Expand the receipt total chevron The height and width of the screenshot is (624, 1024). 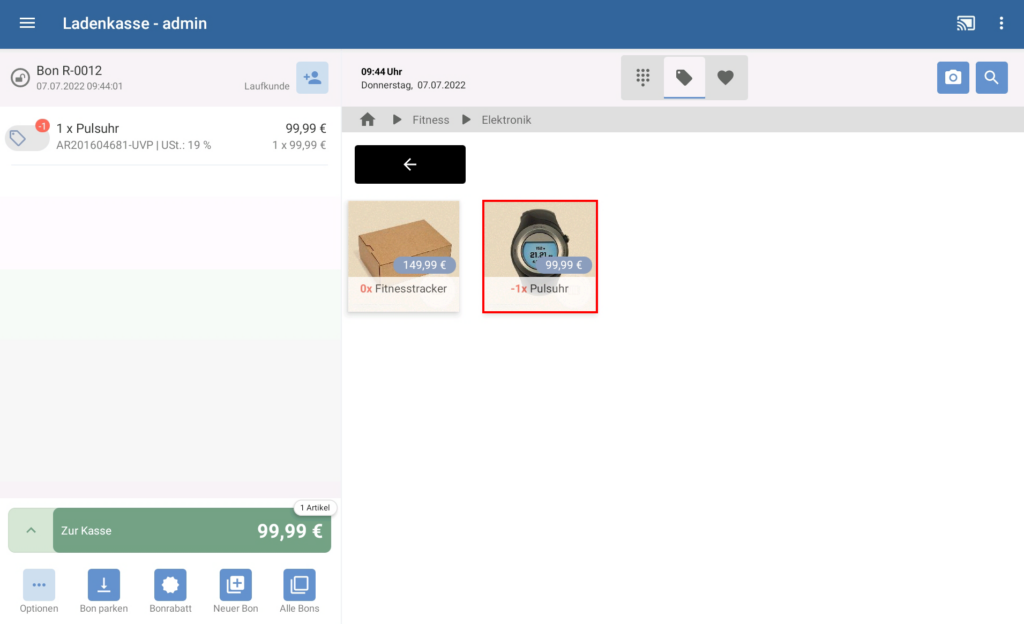pos(30,530)
